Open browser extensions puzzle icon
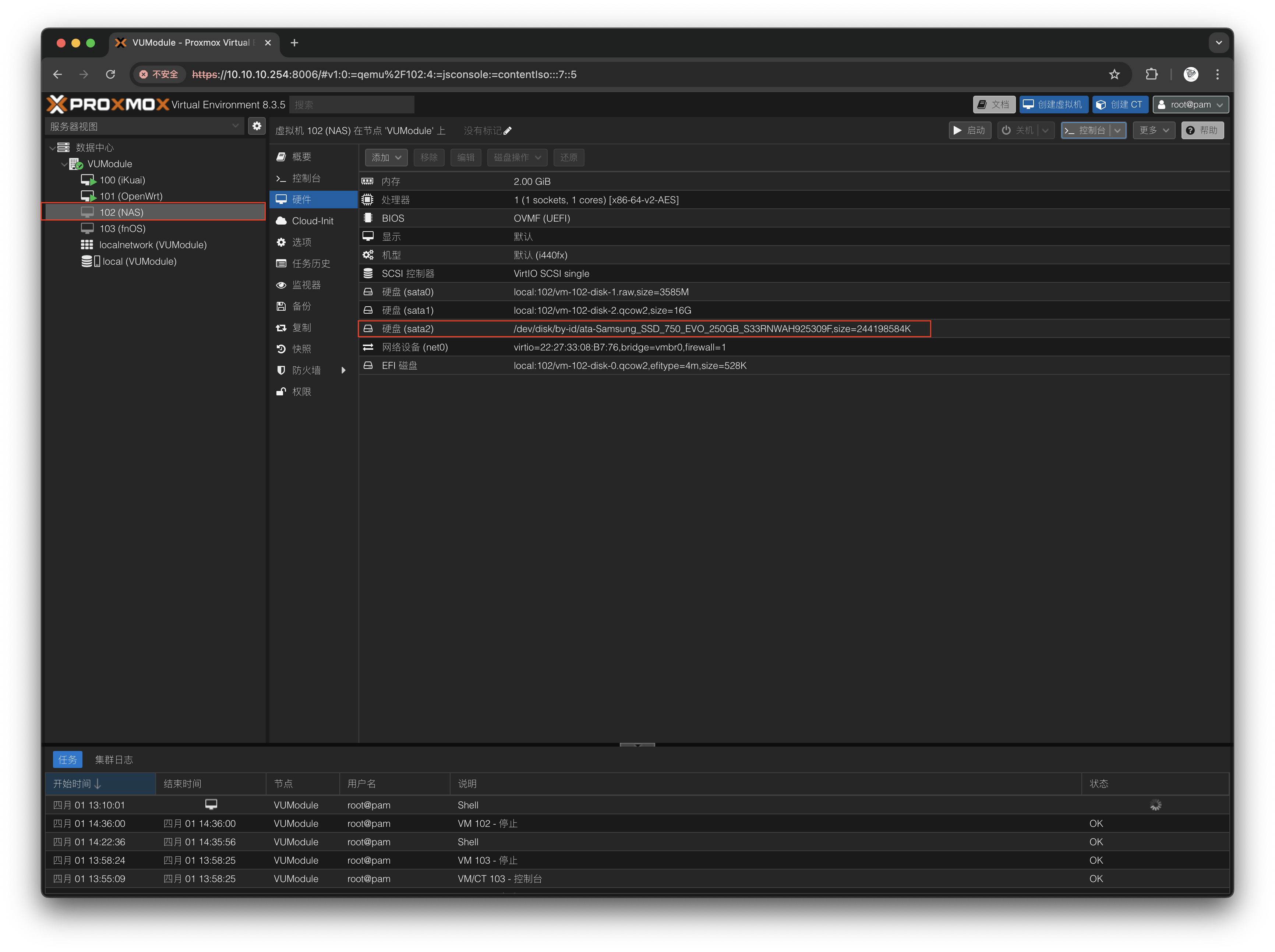This screenshot has width=1275, height=952. pos(1151,74)
